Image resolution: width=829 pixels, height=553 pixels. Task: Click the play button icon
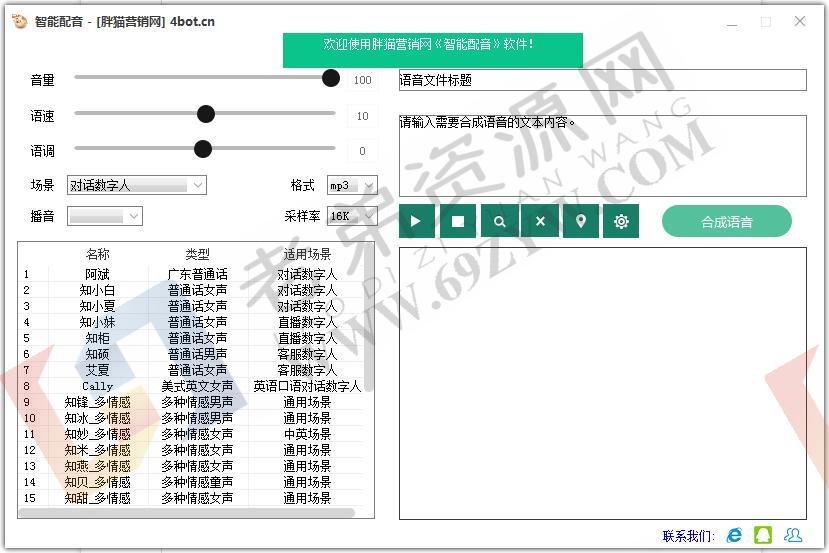click(417, 221)
